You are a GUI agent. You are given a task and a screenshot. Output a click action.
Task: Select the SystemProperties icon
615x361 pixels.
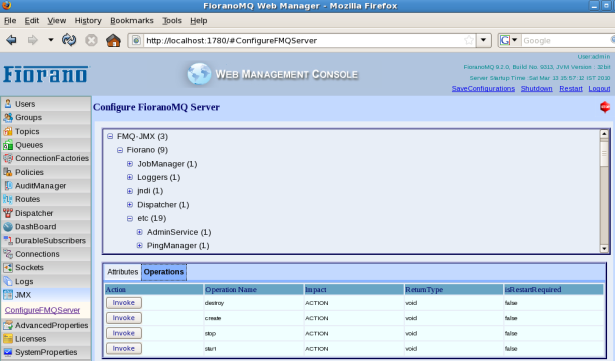coord(8,352)
